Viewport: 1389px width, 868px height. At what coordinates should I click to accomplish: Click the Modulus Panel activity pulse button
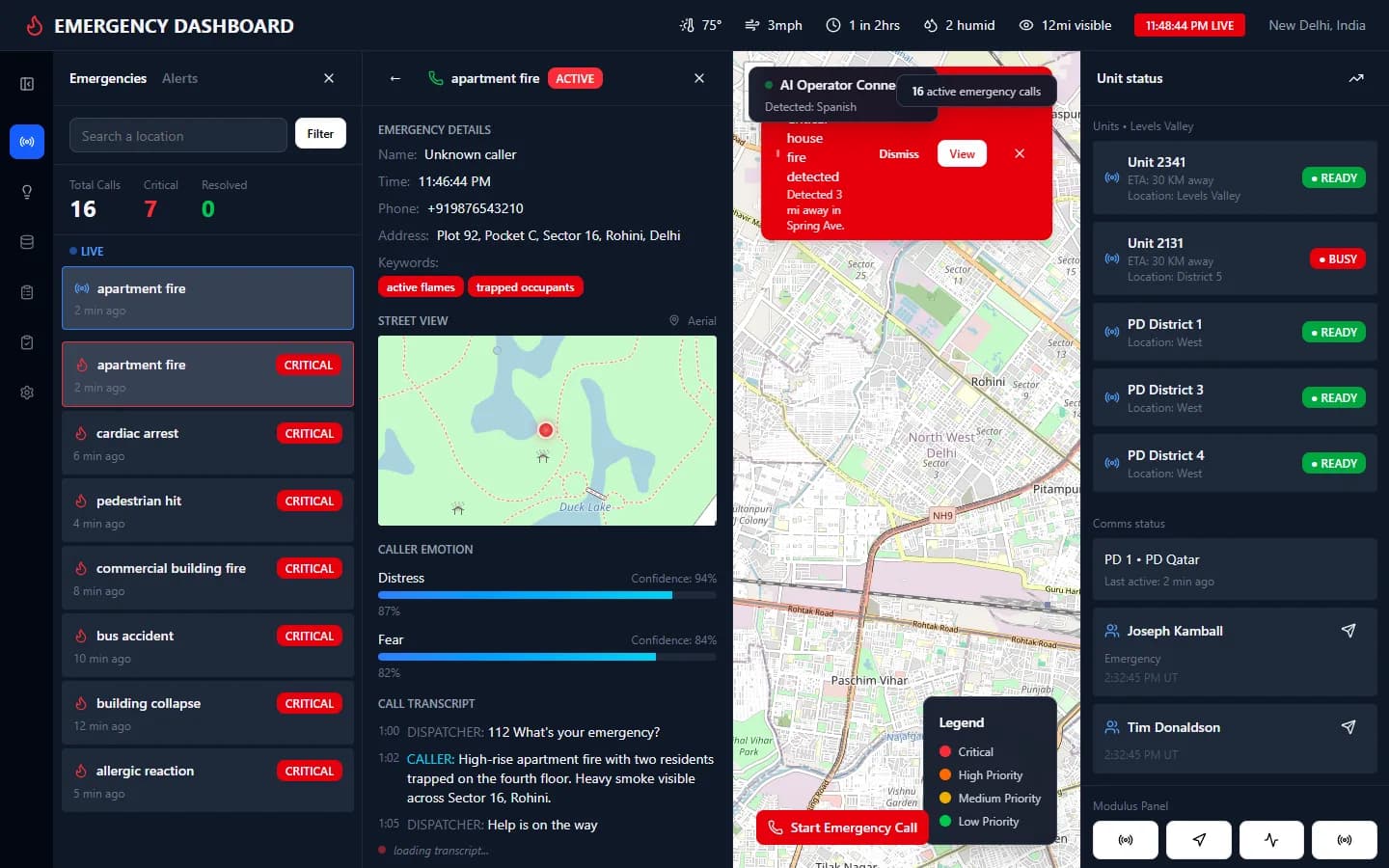pos(1271,840)
